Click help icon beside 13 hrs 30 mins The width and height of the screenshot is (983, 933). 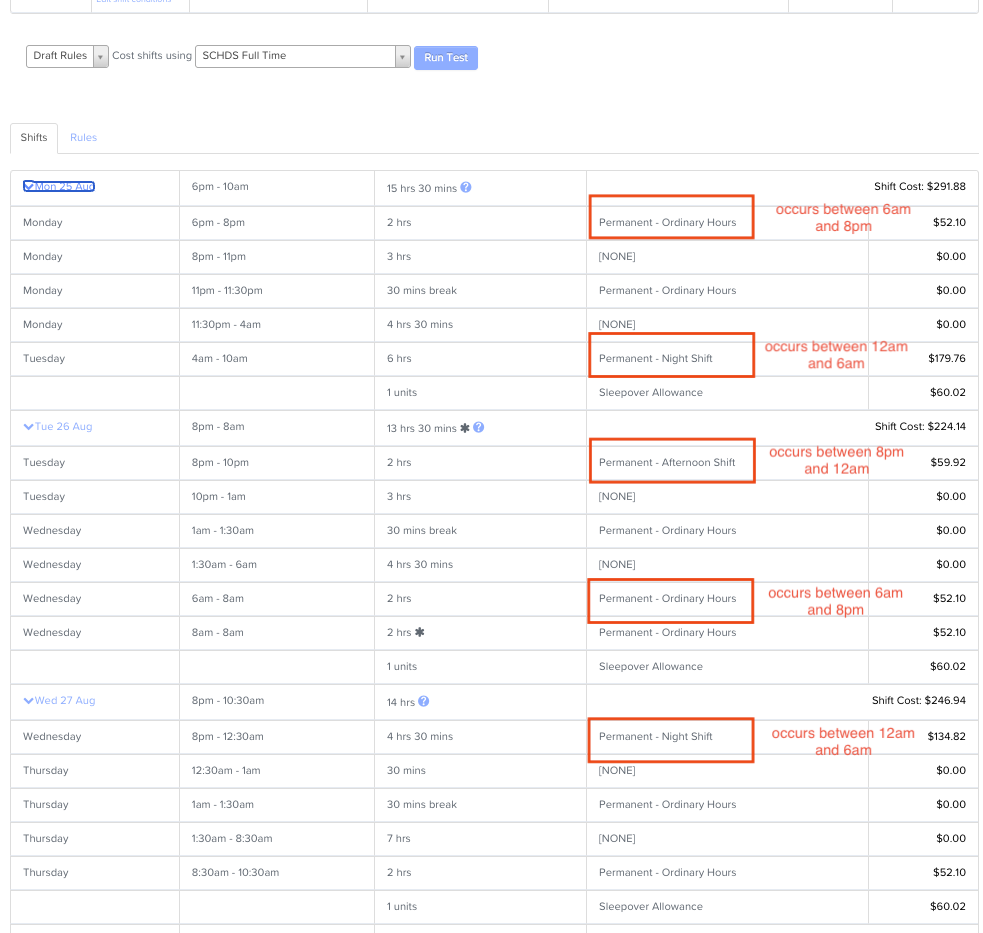pos(478,427)
